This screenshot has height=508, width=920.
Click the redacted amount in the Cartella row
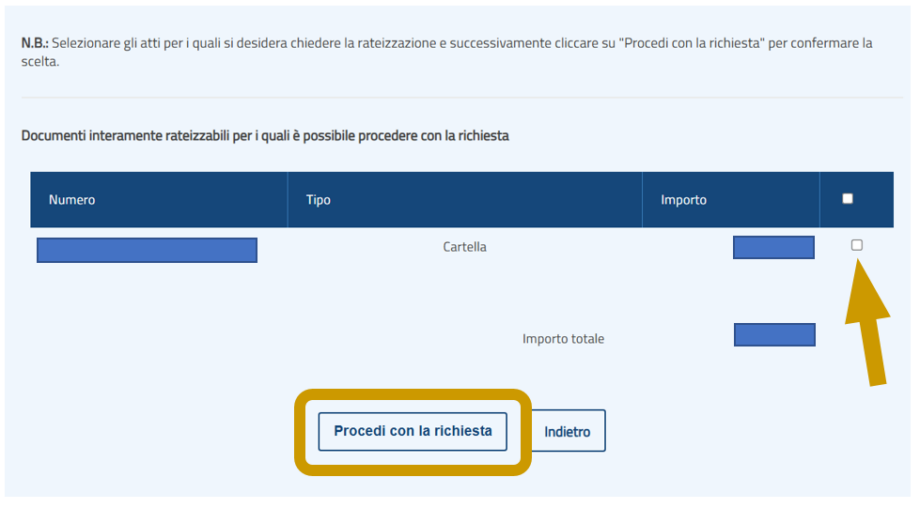[773, 247]
